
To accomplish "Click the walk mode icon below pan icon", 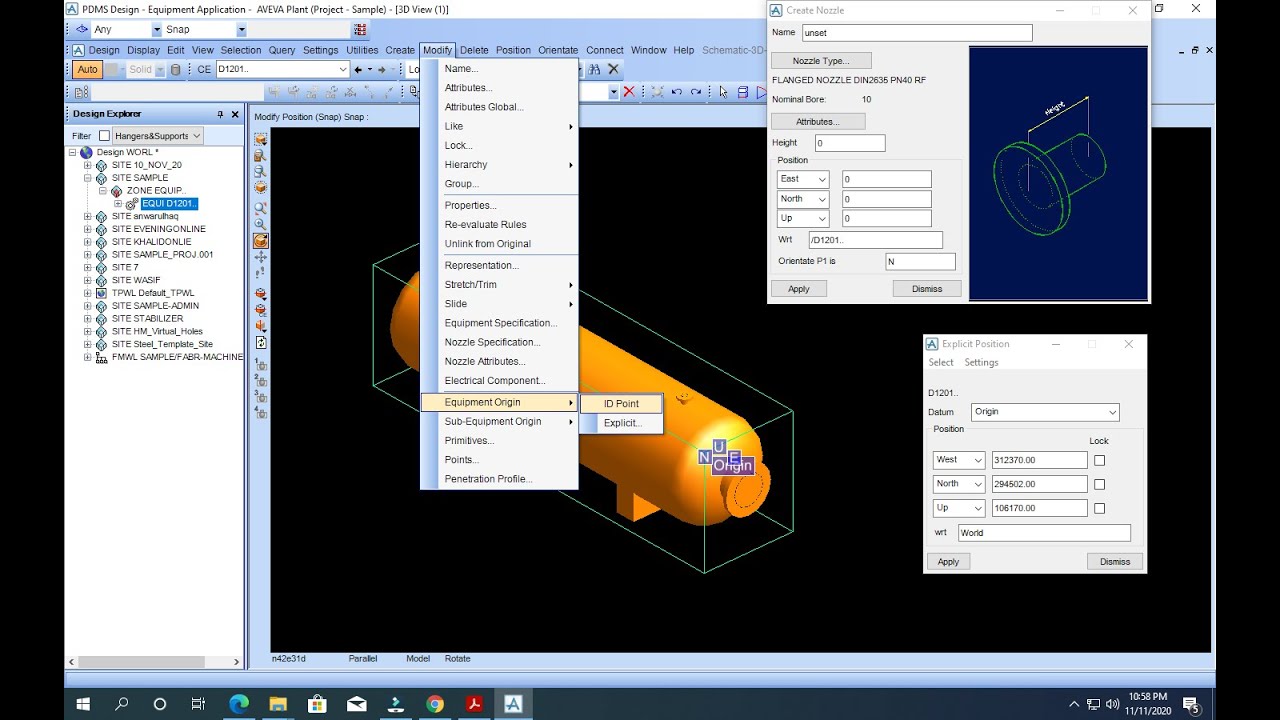I will click(261, 273).
